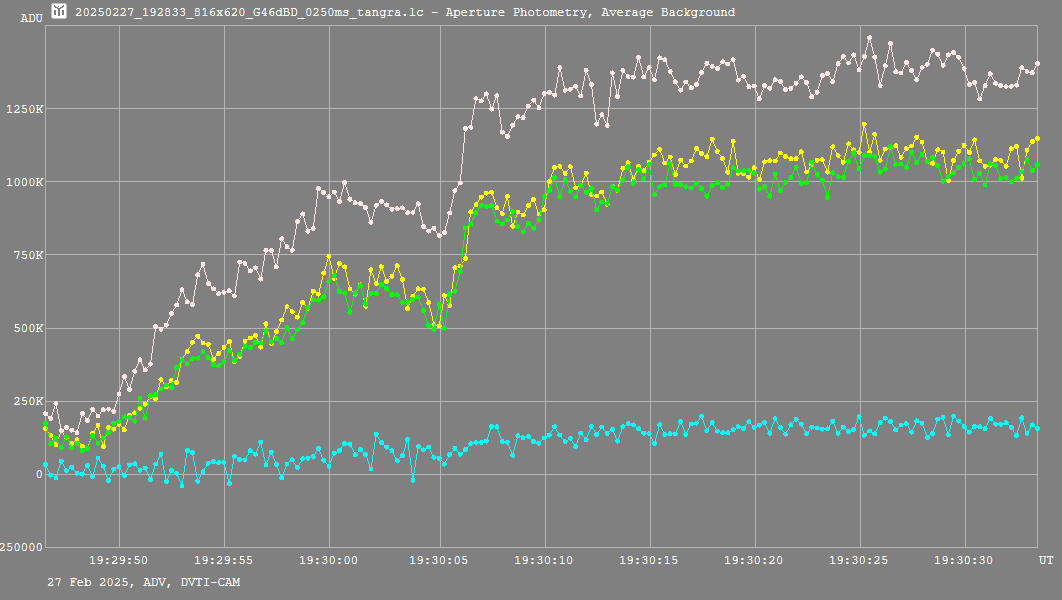Image resolution: width=1062 pixels, height=600 pixels.
Task: Click the 750K y-axis label
Action: point(26,255)
